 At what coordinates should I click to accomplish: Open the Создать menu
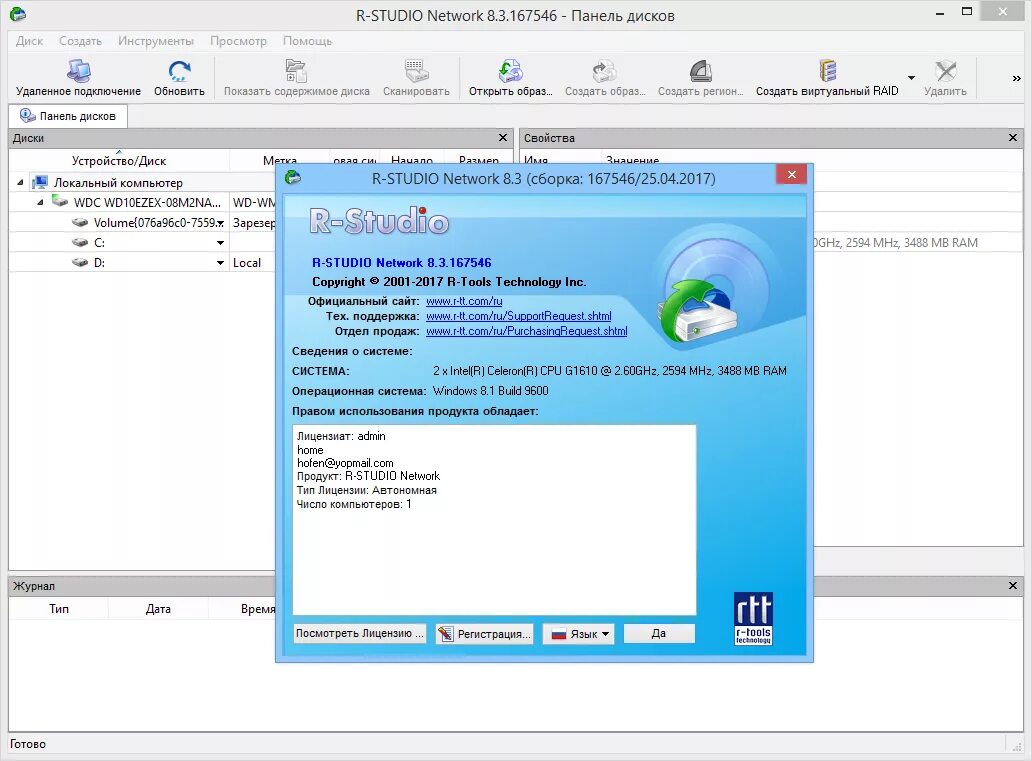[x=80, y=41]
